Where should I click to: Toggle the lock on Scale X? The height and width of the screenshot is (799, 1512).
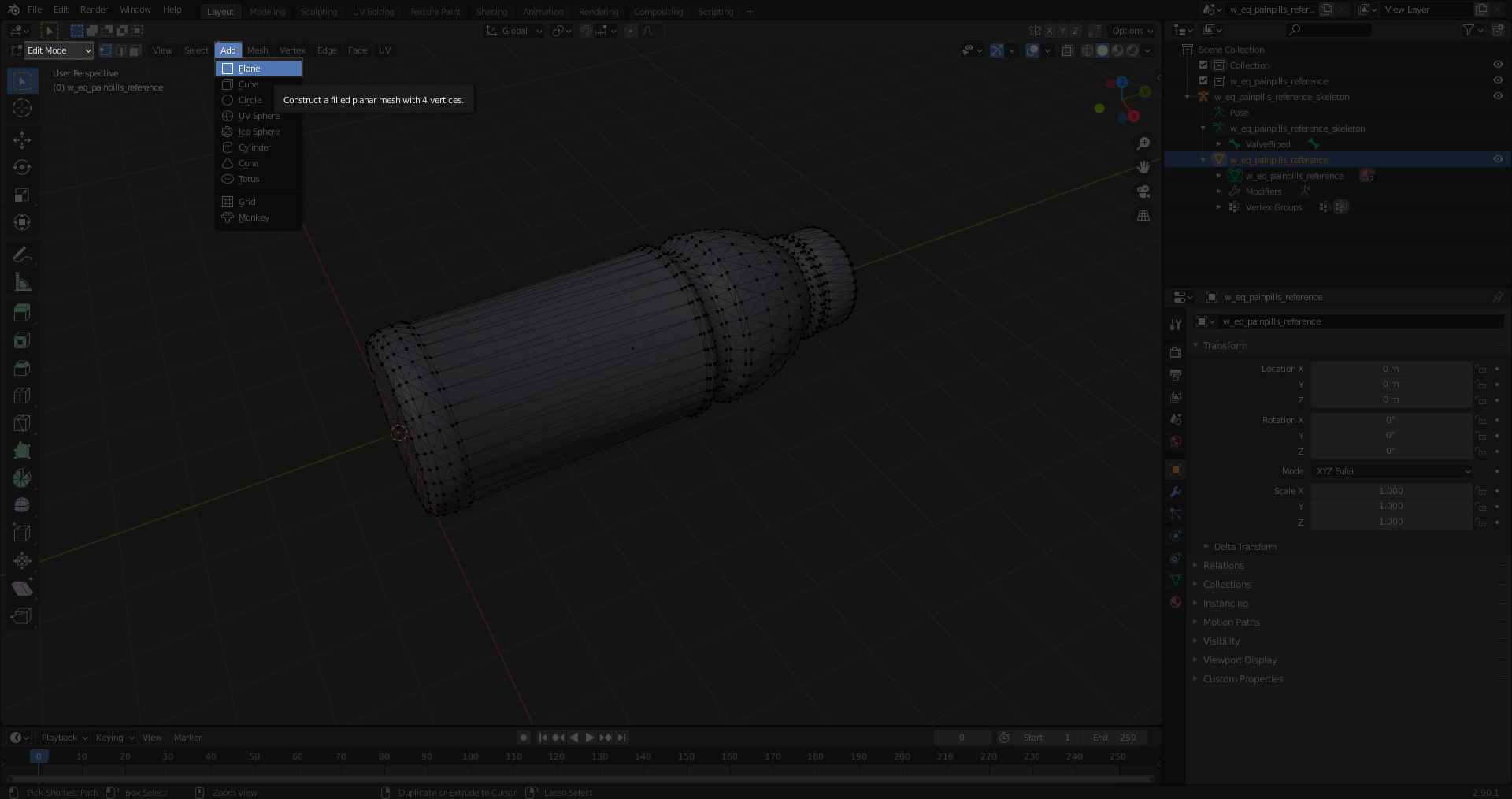click(1480, 491)
